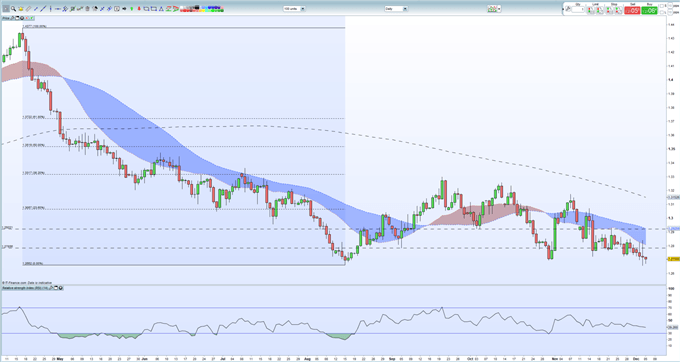The image size is (680, 362).
Task: Select the eraser tool in toolbar
Action: (28, 9)
